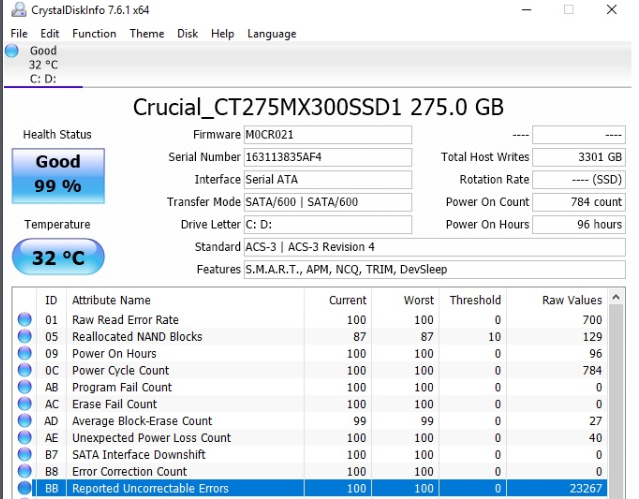Image resolution: width=639 pixels, height=499 pixels.
Task: Click the 32 °C temperature button
Action: click(x=58, y=257)
